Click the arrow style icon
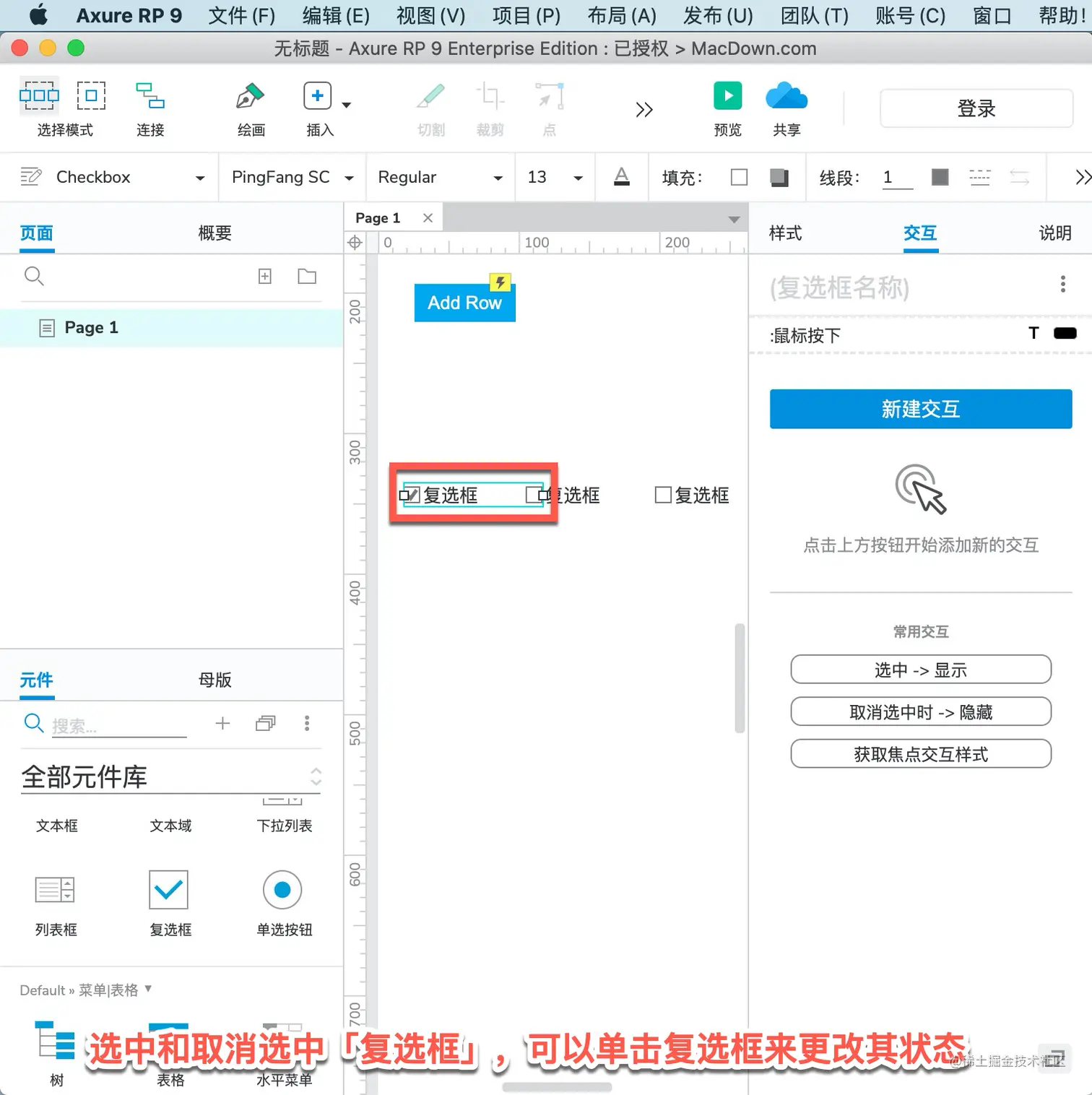Screen dimensions: 1092x1095 point(1019,177)
